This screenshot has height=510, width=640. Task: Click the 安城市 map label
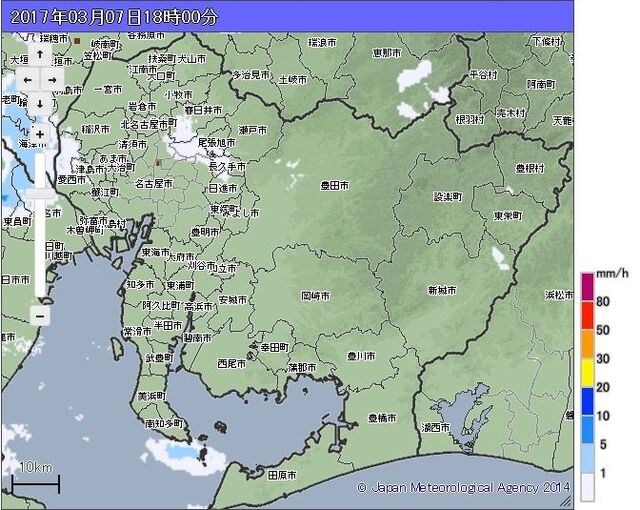(233, 300)
